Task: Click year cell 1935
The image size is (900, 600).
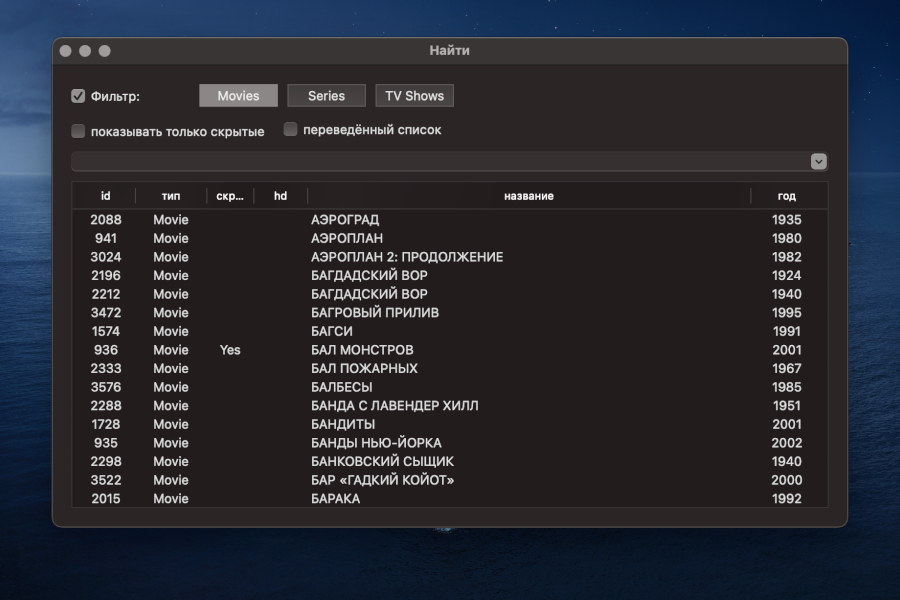Action: click(x=786, y=219)
